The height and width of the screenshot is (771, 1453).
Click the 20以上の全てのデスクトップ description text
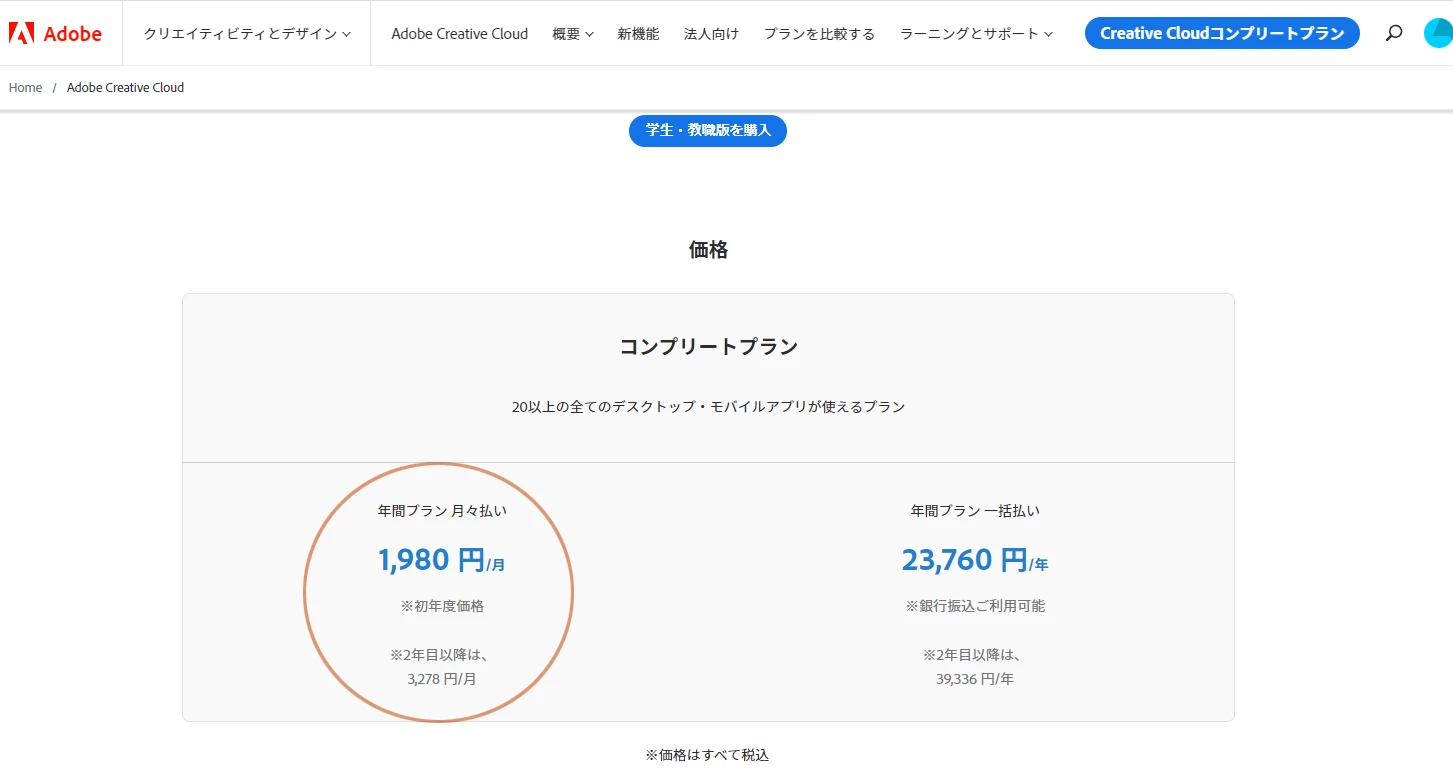[708, 407]
